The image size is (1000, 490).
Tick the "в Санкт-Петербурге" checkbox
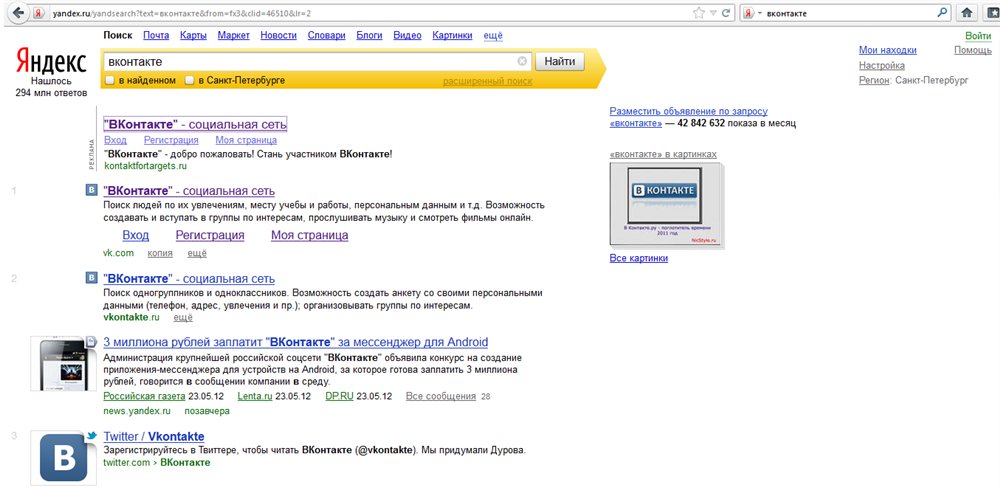tap(189, 80)
